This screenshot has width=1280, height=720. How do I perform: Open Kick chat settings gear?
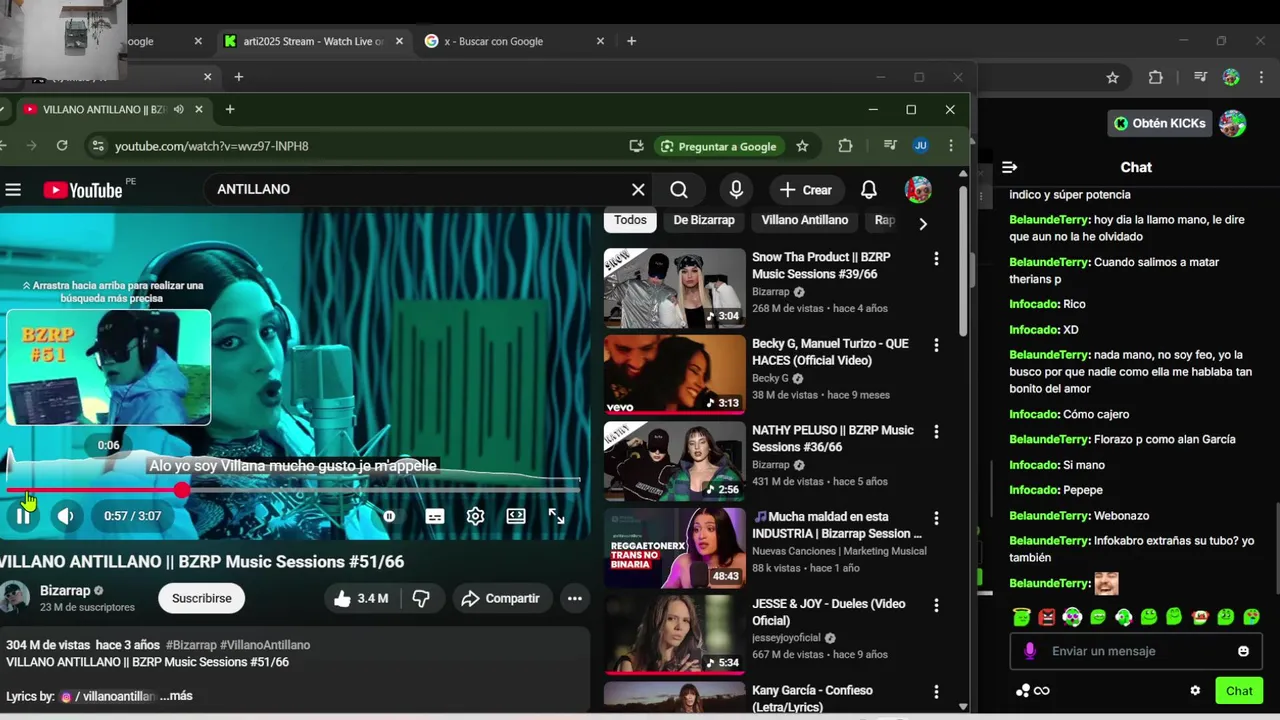pos(1195,691)
